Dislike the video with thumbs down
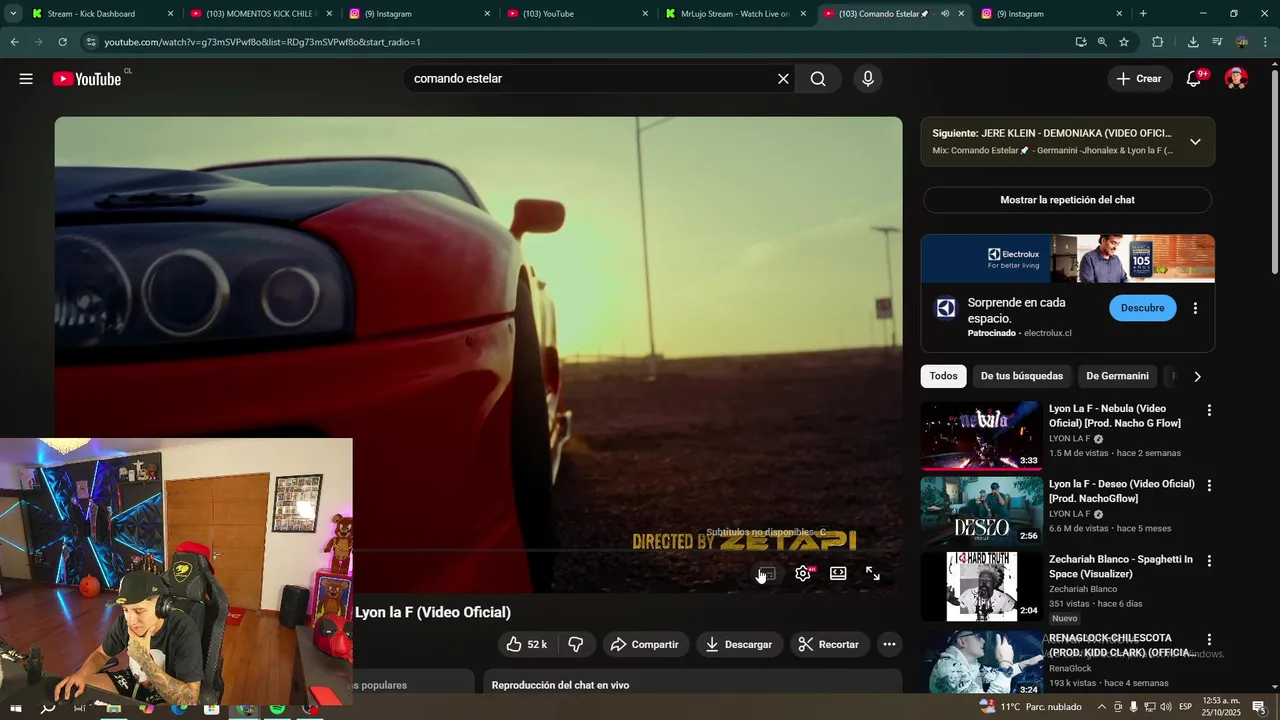 [x=575, y=644]
